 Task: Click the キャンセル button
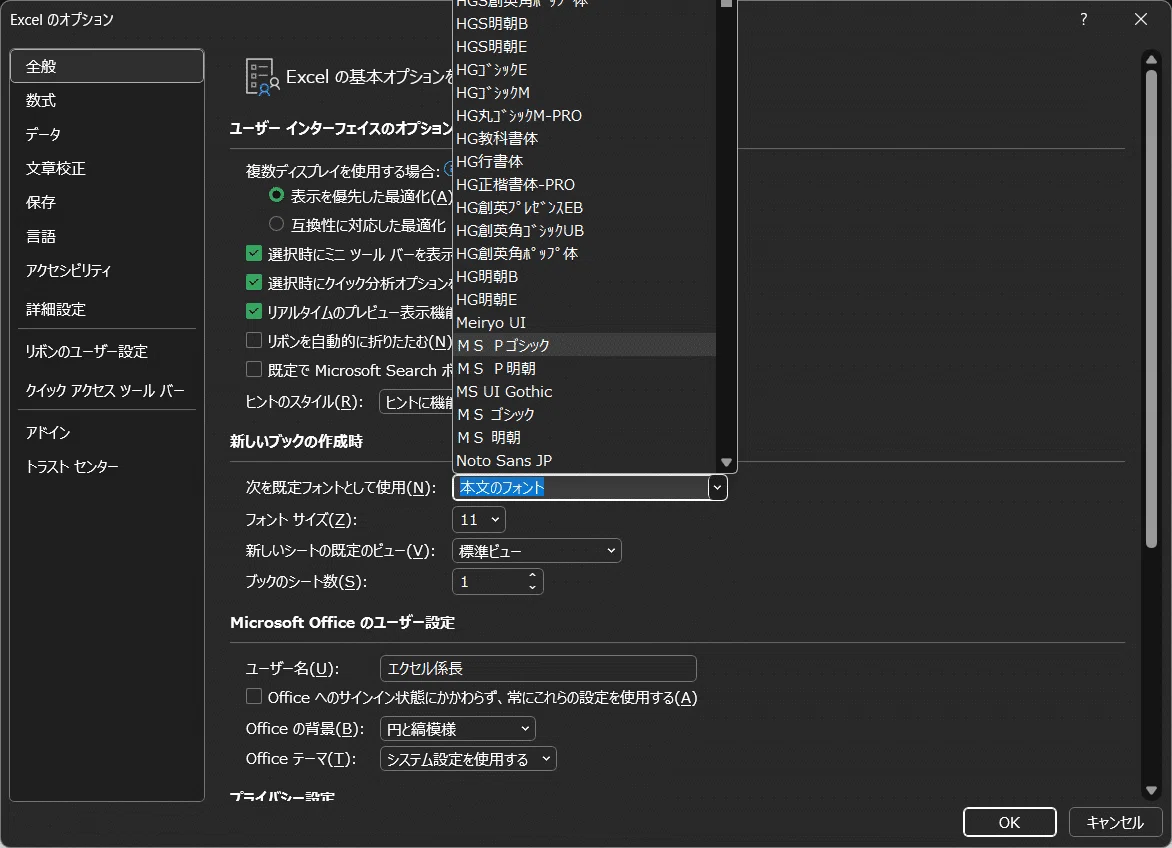click(x=1114, y=822)
